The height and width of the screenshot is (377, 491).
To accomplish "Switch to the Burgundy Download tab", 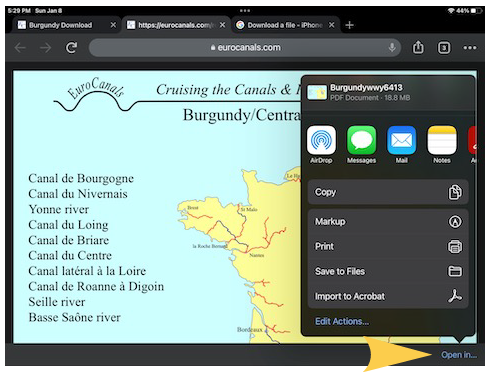I will point(60,25).
